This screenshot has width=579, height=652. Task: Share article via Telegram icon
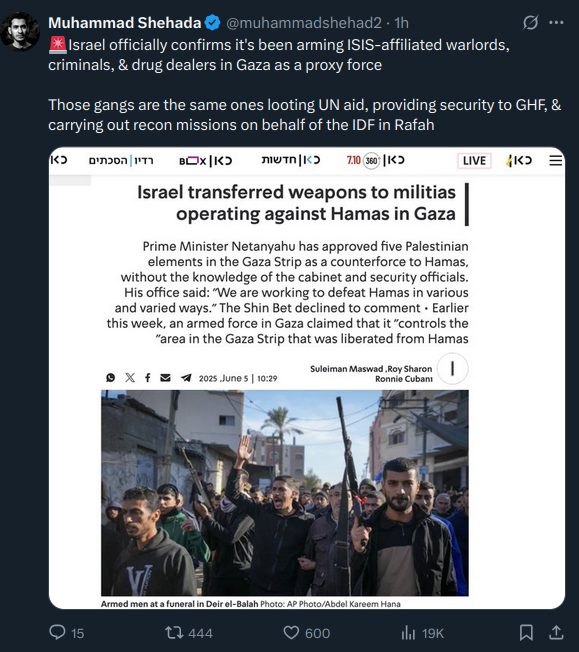coord(186,378)
